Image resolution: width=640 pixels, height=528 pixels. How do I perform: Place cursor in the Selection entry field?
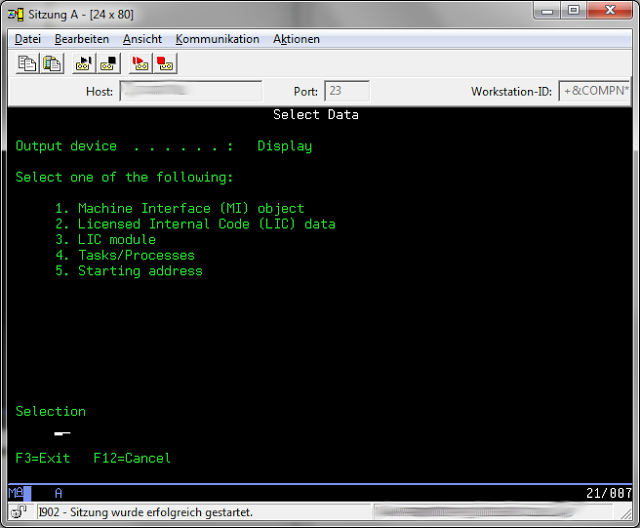pyautogui.click(x=62, y=433)
